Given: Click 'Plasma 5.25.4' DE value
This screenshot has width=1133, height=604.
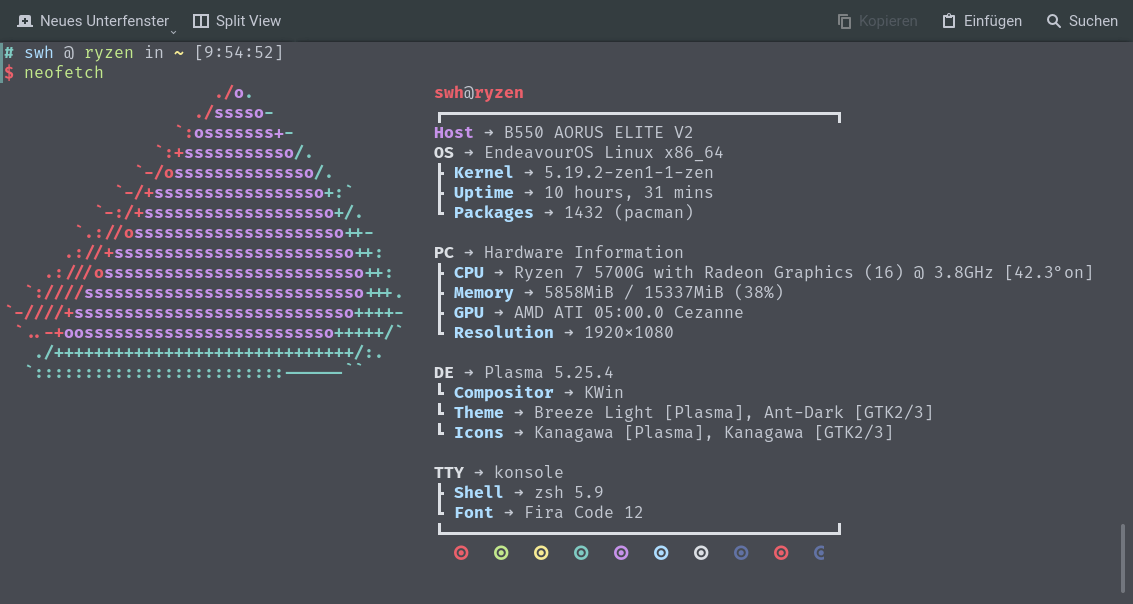Looking at the screenshot, I should pyautogui.click(x=548, y=372).
